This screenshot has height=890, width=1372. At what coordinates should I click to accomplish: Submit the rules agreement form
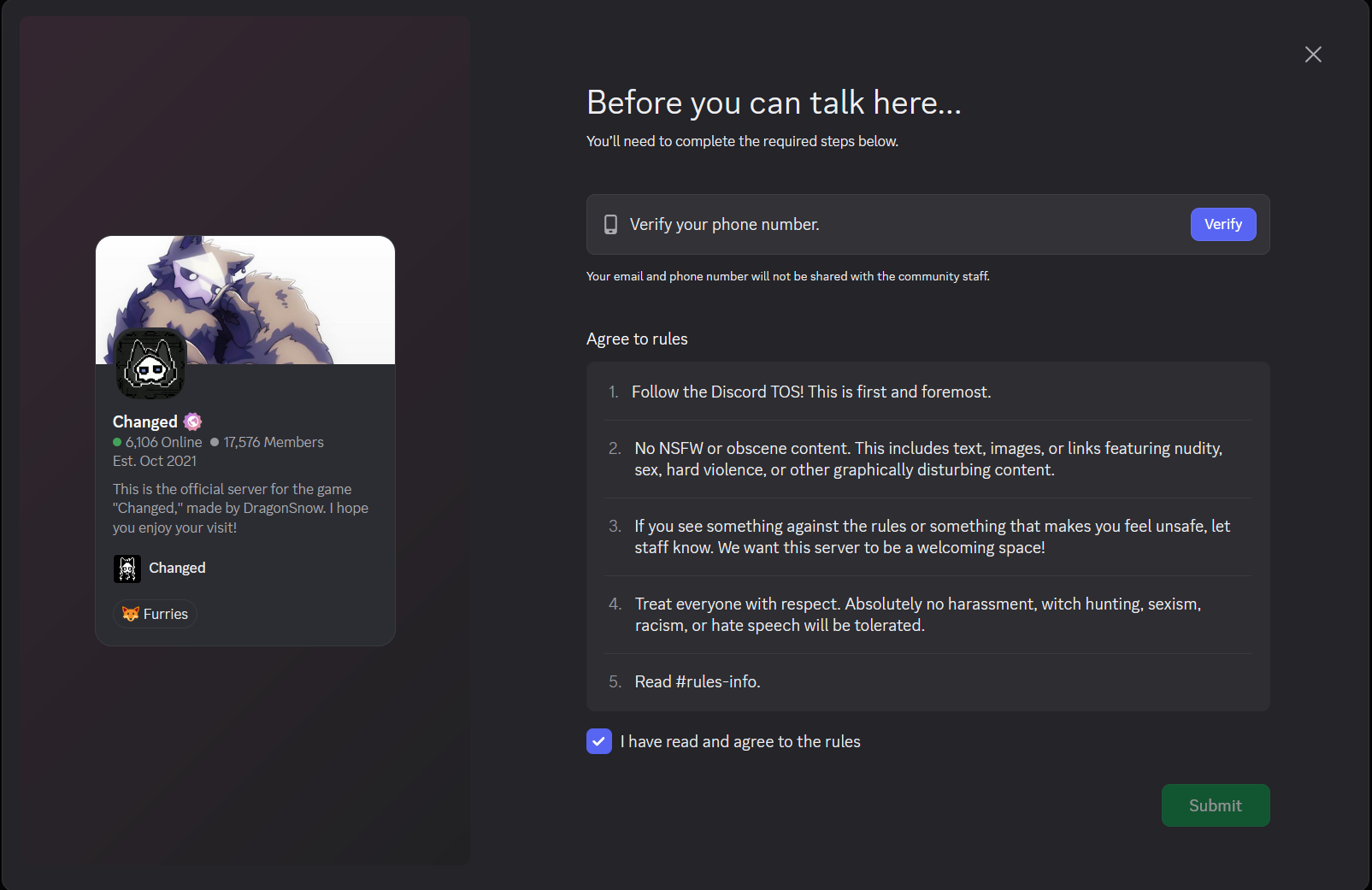point(1216,805)
